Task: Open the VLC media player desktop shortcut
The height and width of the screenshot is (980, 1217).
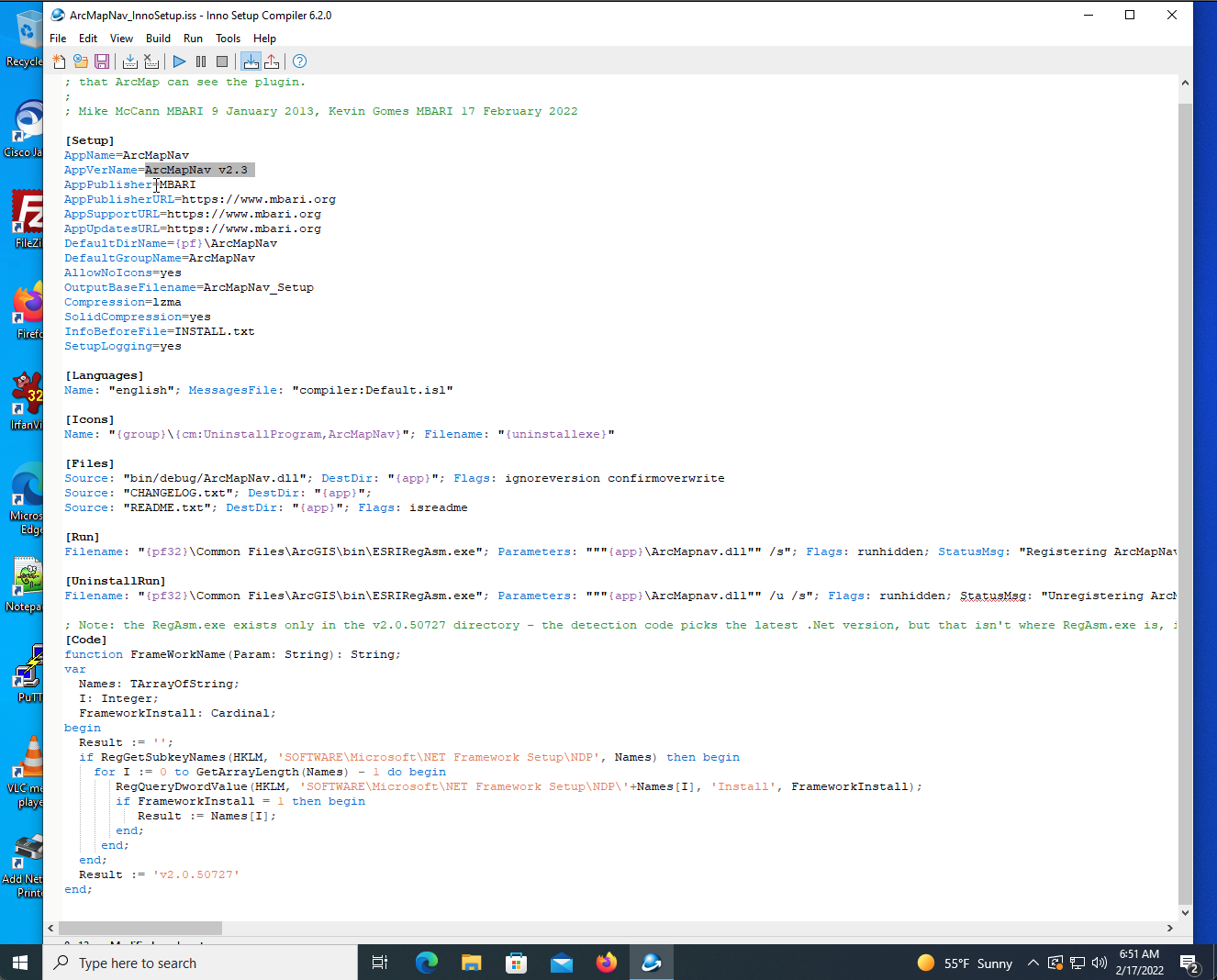Action: (26, 771)
